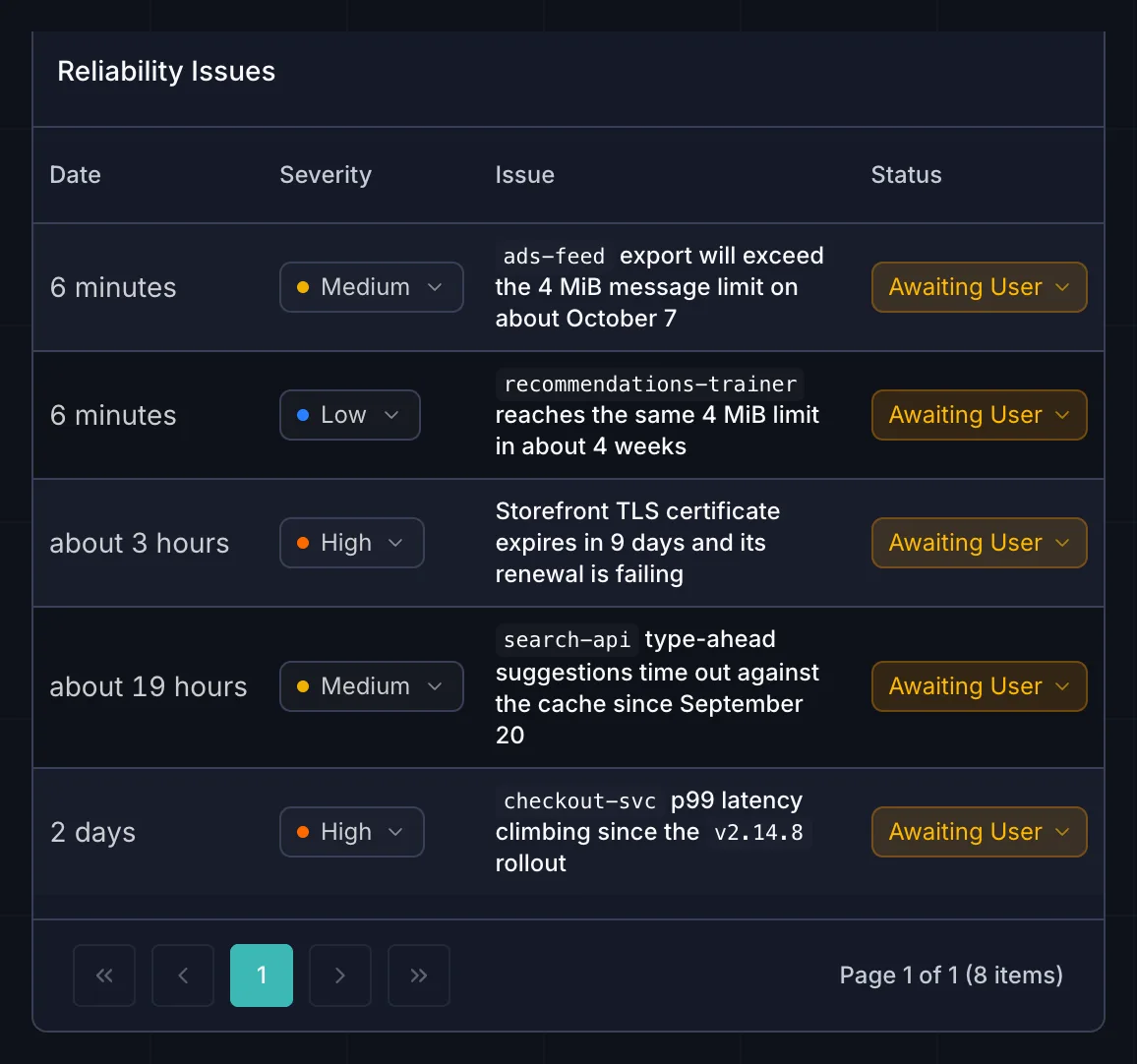The width and height of the screenshot is (1137, 1064).
Task: Click '6 minutes' in the ads-feed row
Action: pos(113,288)
